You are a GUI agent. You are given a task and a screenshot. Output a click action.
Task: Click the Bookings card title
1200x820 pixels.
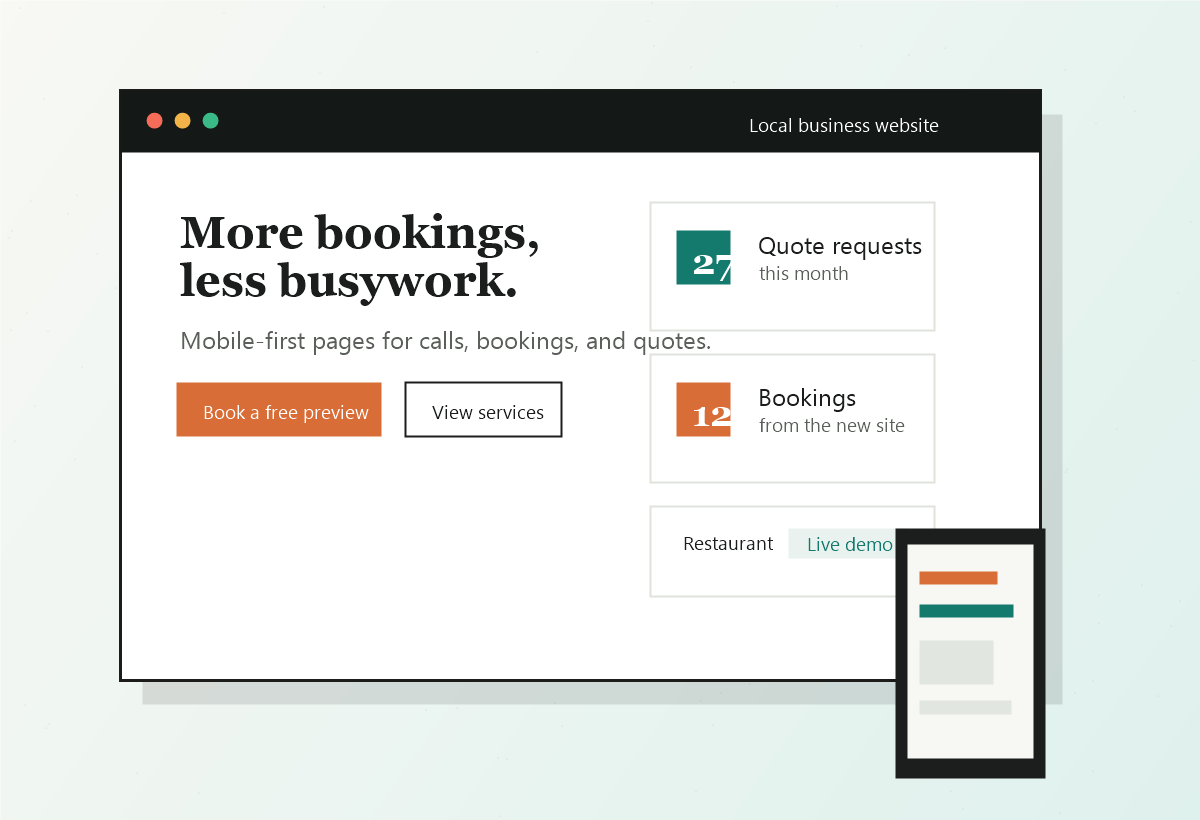pyautogui.click(x=807, y=398)
